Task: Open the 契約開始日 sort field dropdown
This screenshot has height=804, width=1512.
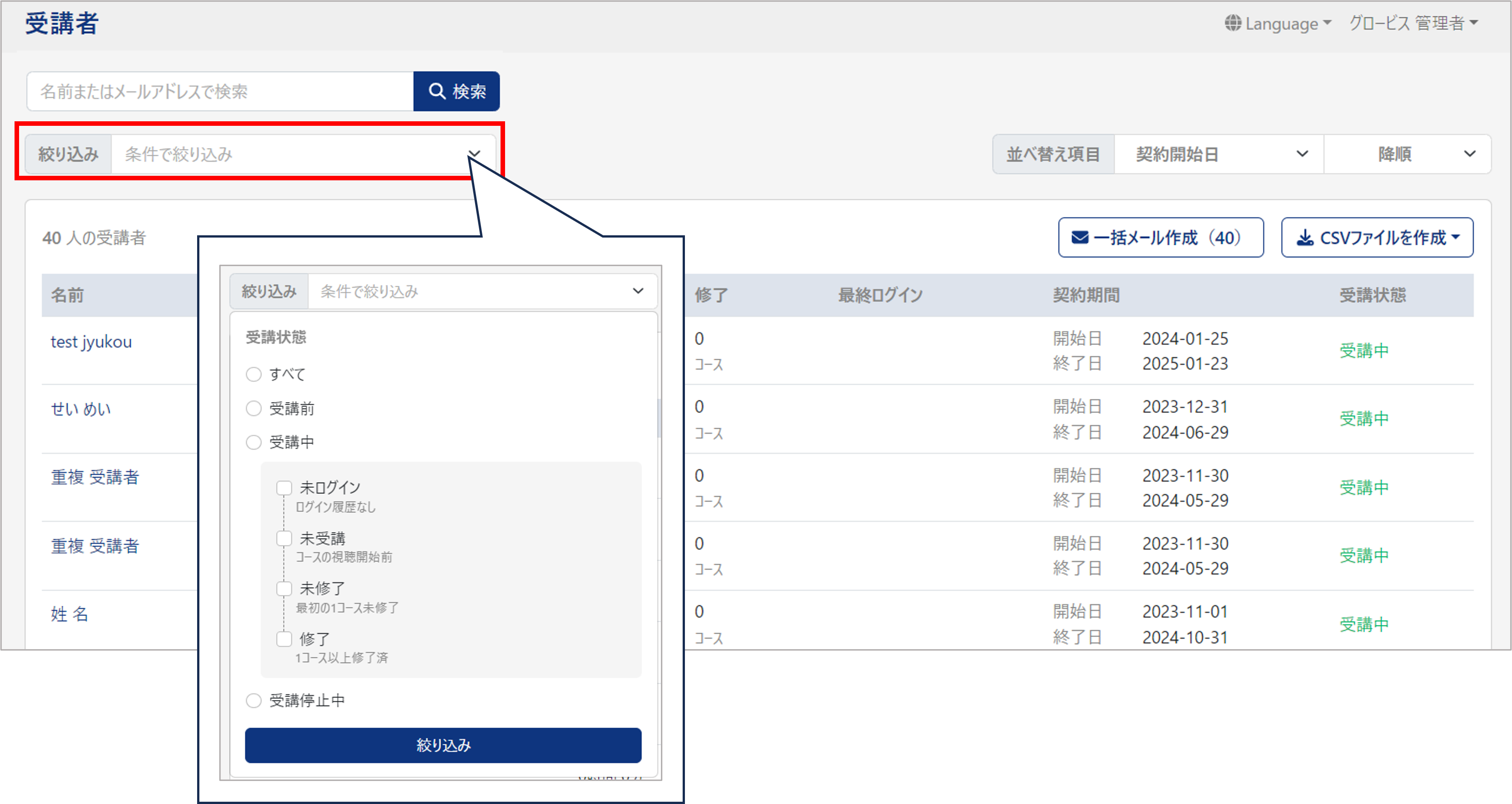Action: 1219,154
